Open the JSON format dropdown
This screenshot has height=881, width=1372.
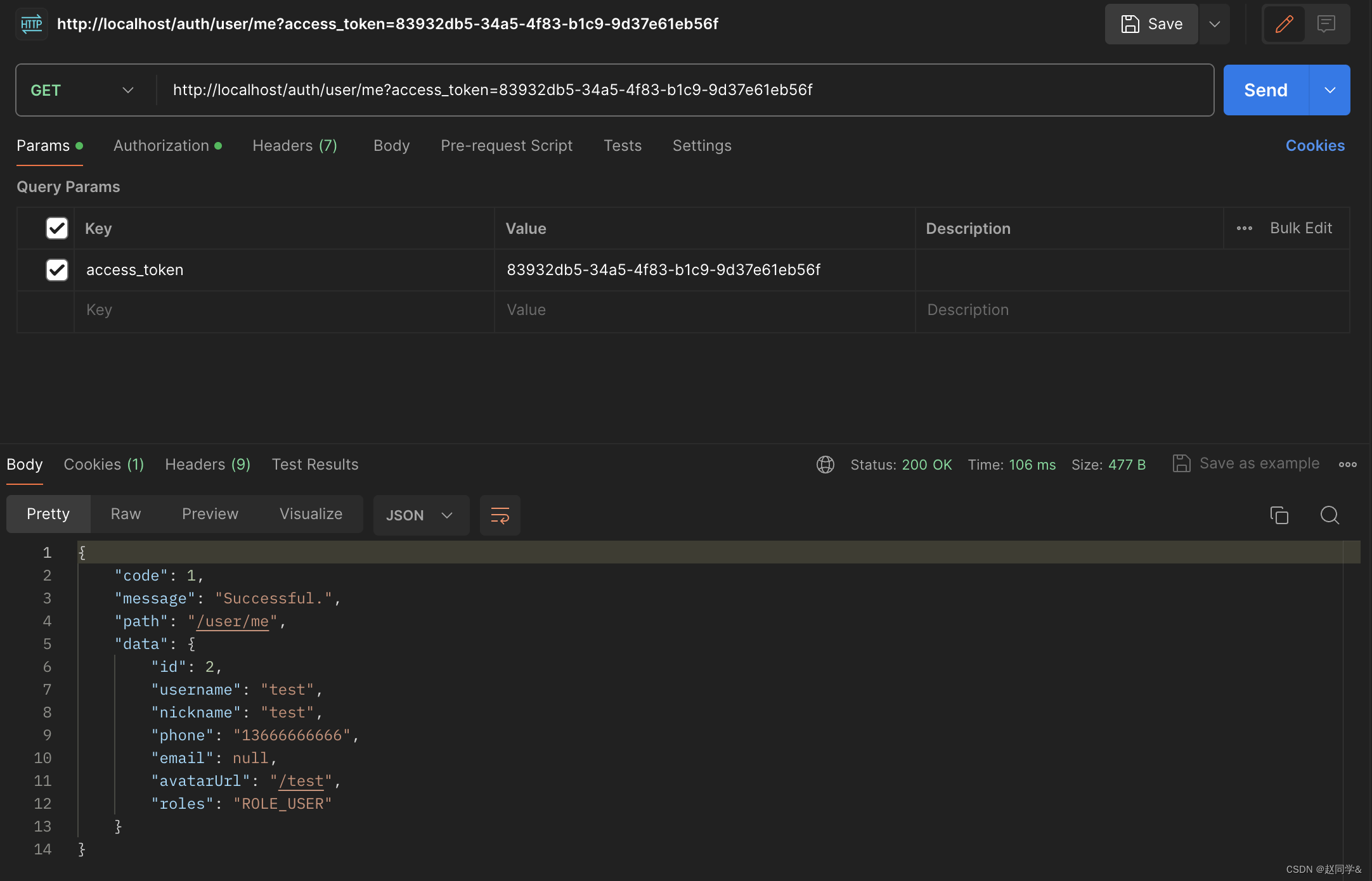coord(420,515)
